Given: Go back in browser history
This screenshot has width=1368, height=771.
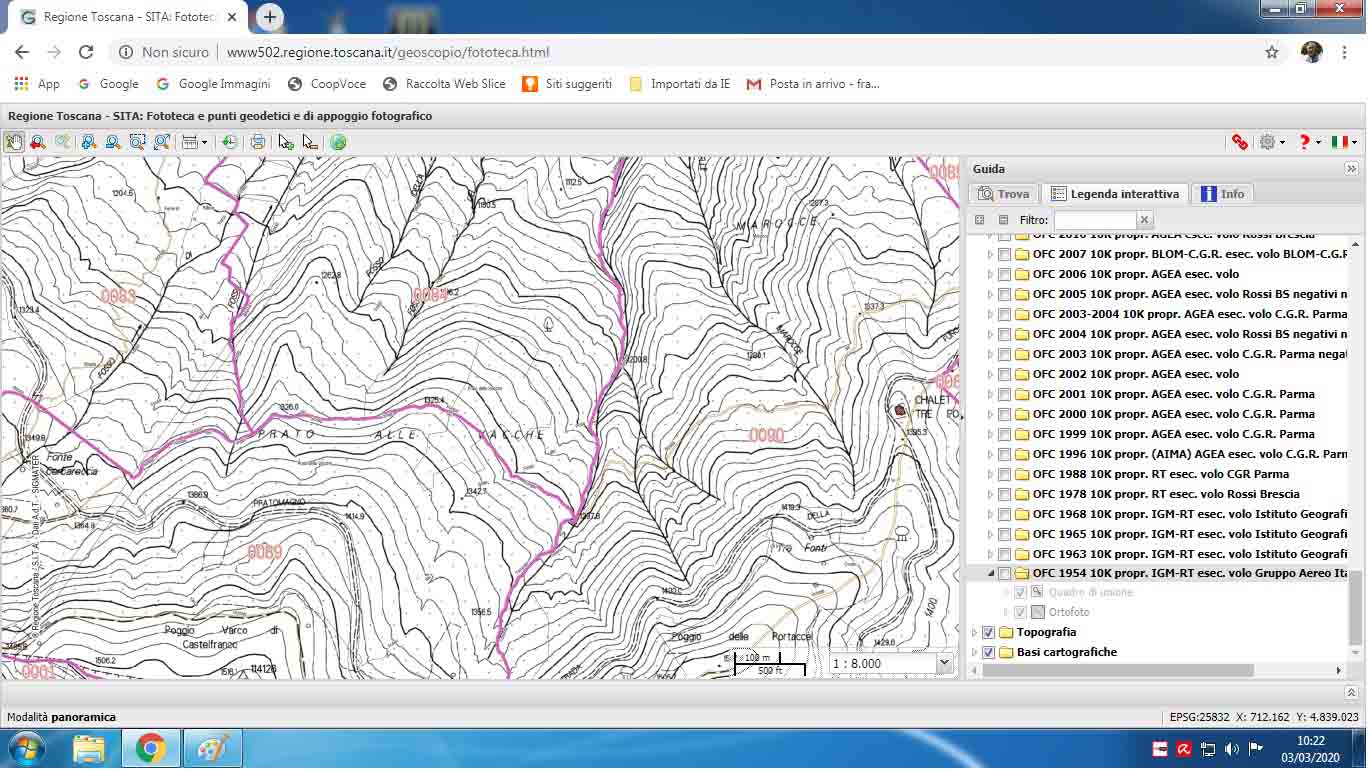Looking at the screenshot, I should 22,52.
